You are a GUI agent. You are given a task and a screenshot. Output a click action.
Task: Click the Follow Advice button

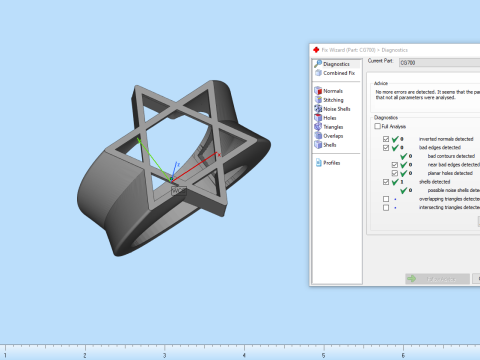(437, 279)
